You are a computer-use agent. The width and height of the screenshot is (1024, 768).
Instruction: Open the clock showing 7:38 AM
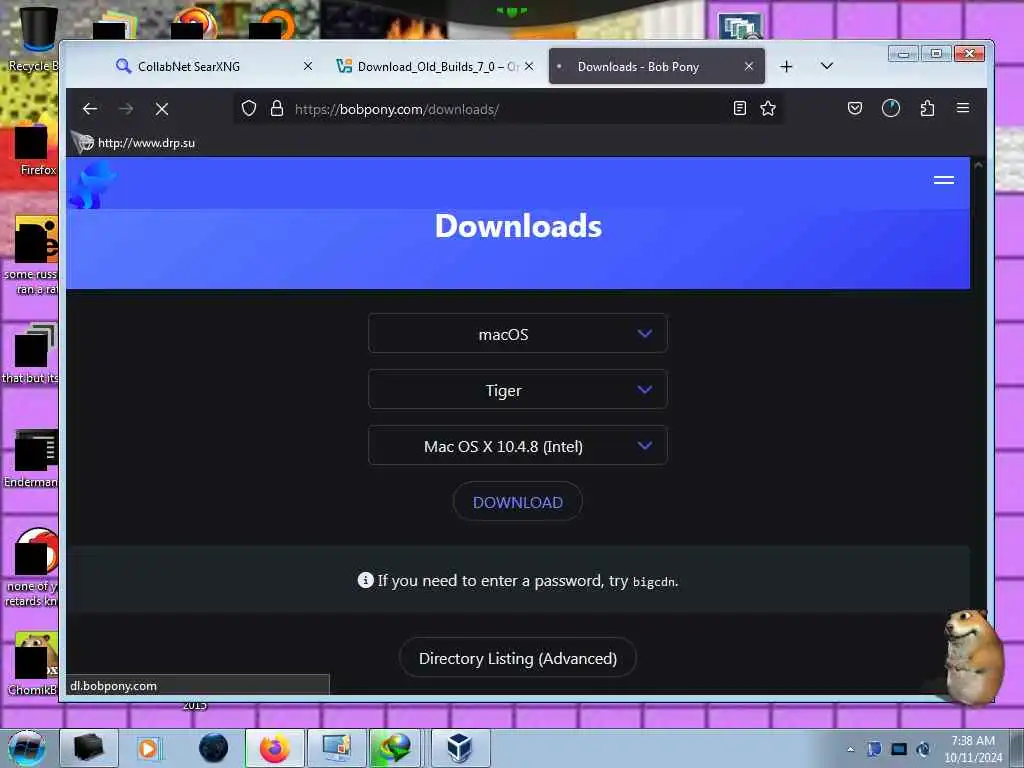pos(973,749)
